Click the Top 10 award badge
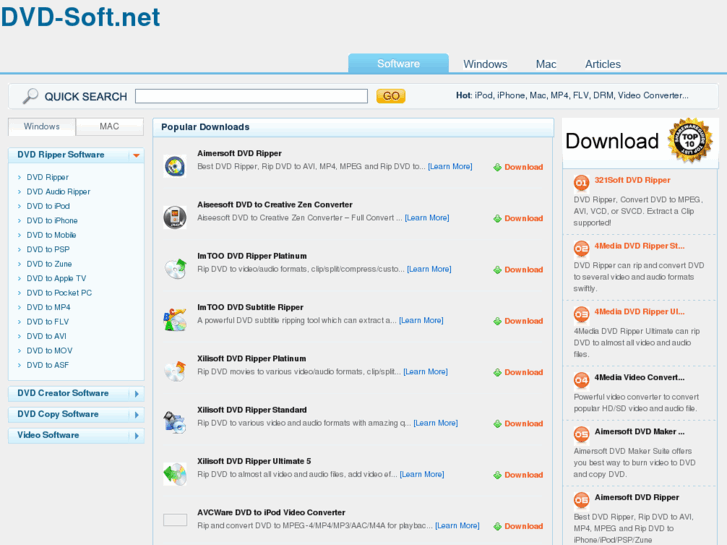This screenshot has width=727, height=545. 691,141
